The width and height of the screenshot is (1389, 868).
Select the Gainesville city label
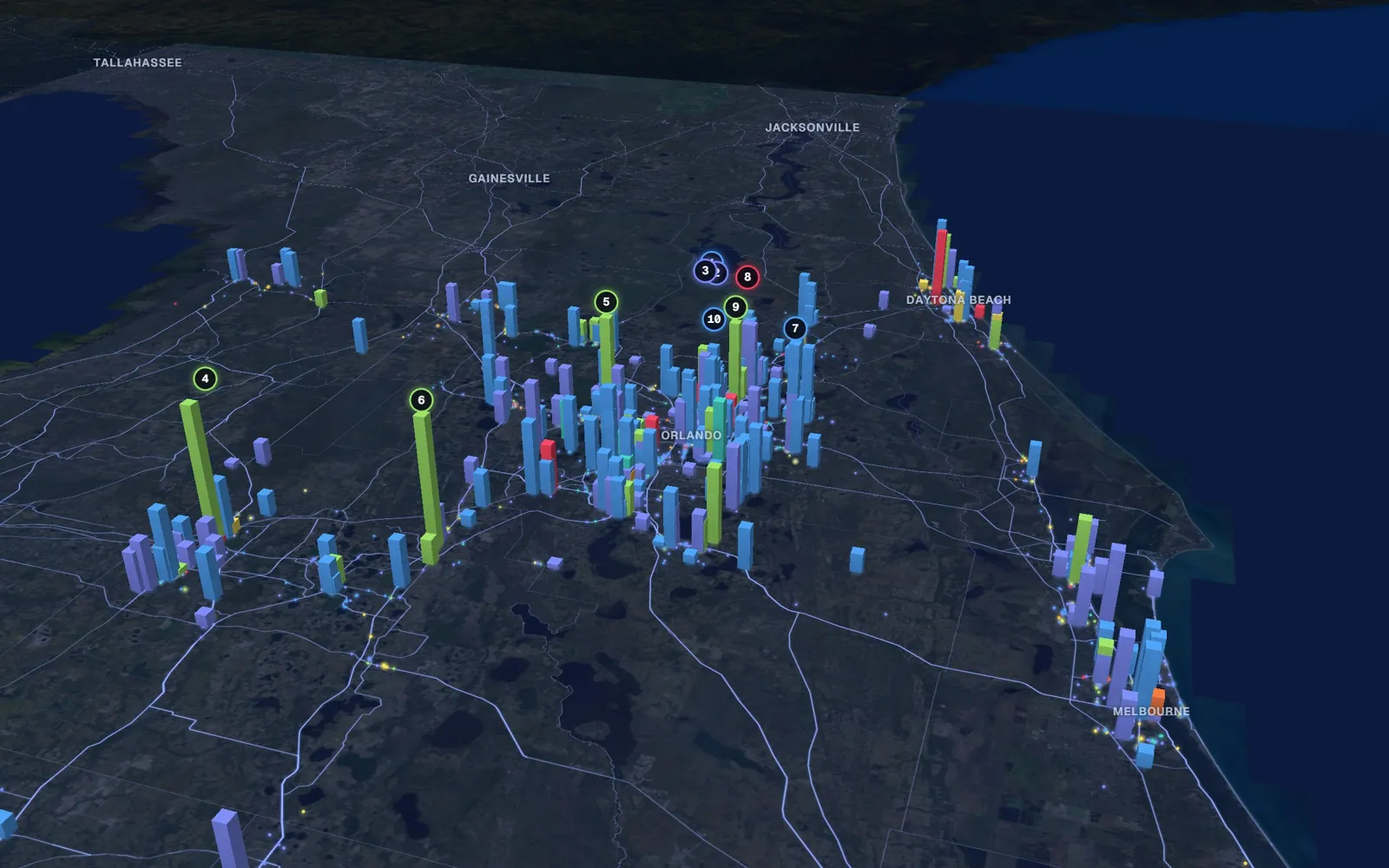tap(510, 178)
